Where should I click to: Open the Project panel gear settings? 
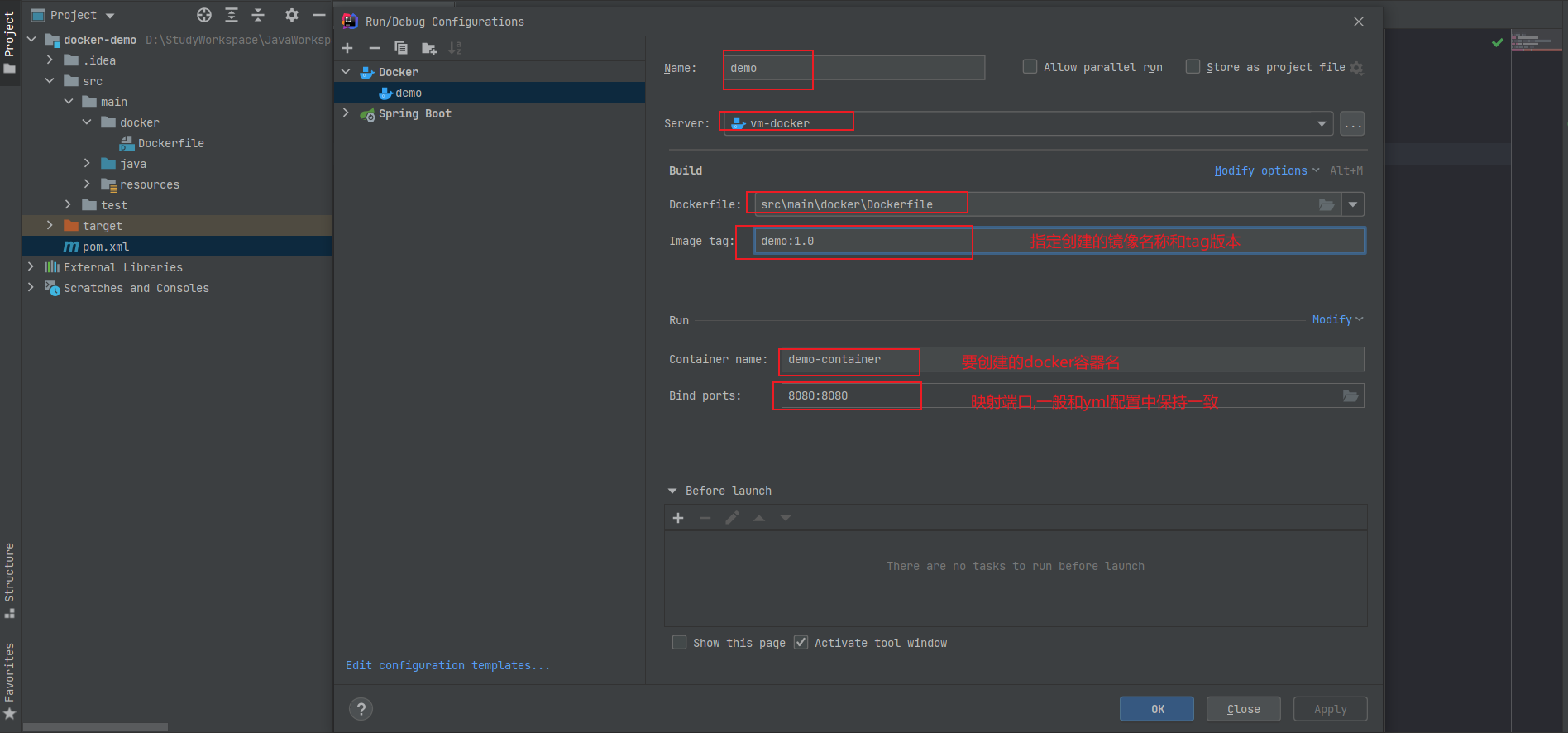[292, 15]
